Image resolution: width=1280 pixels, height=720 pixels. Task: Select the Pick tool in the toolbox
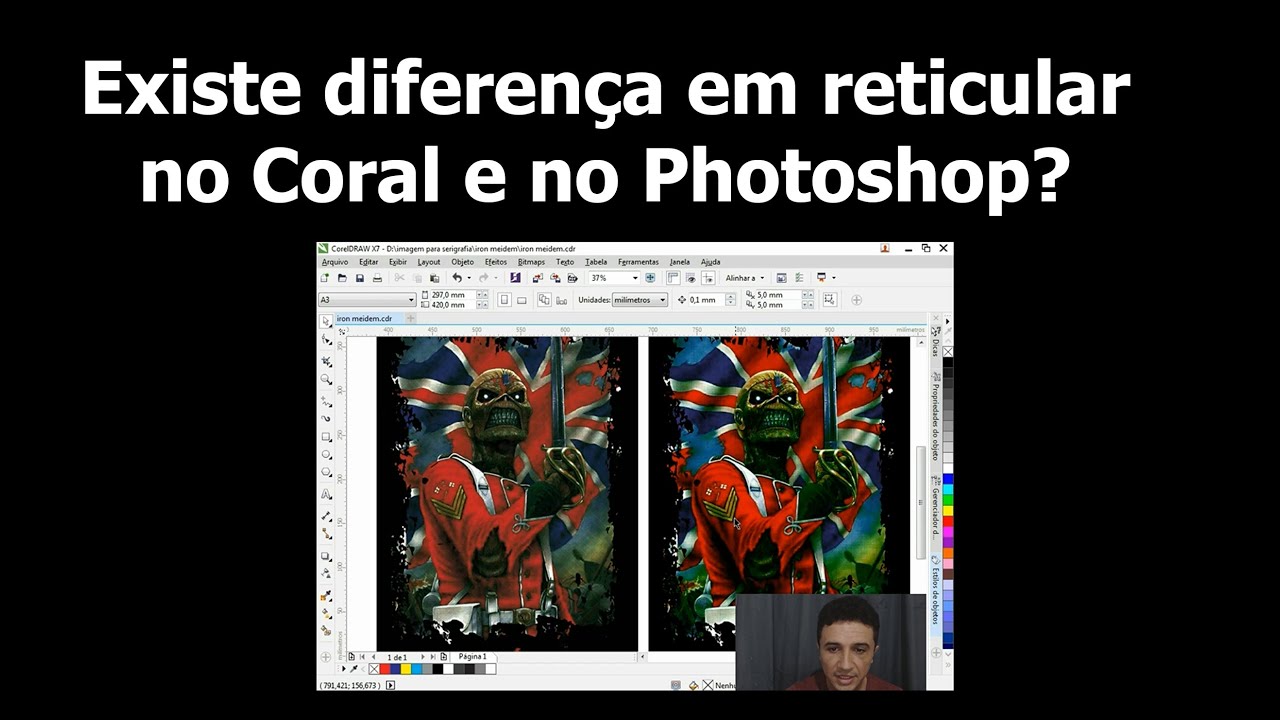[x=326, y=322]
